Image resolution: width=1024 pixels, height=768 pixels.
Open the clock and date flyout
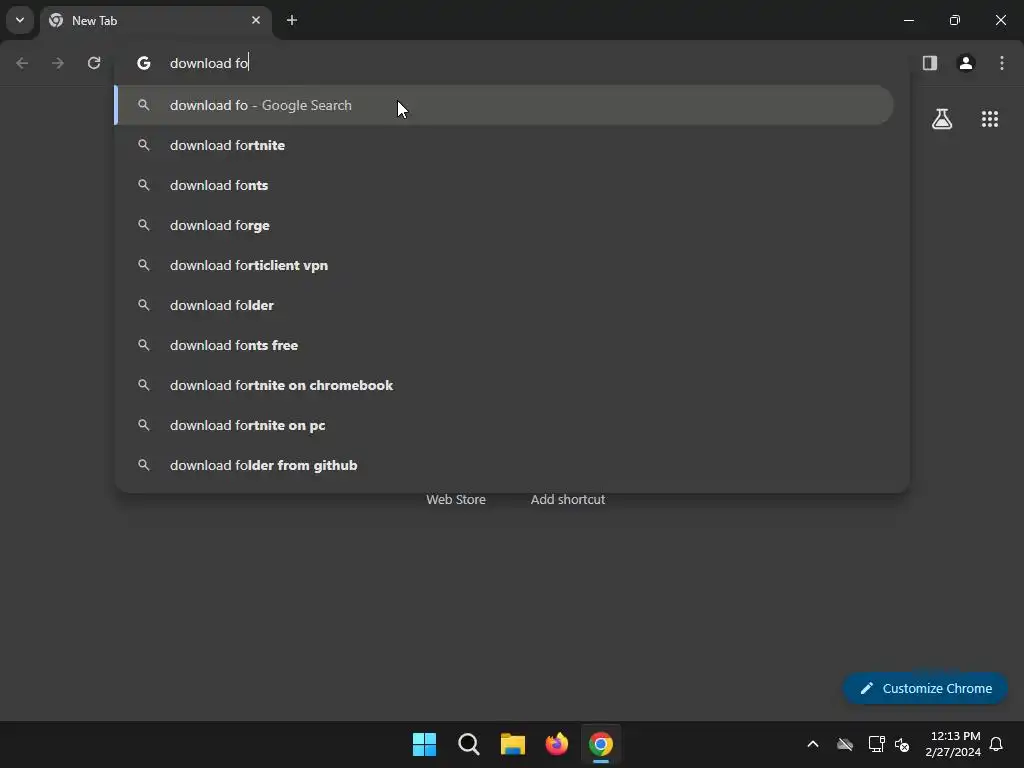pyautogui.click(x=953, y=744)
